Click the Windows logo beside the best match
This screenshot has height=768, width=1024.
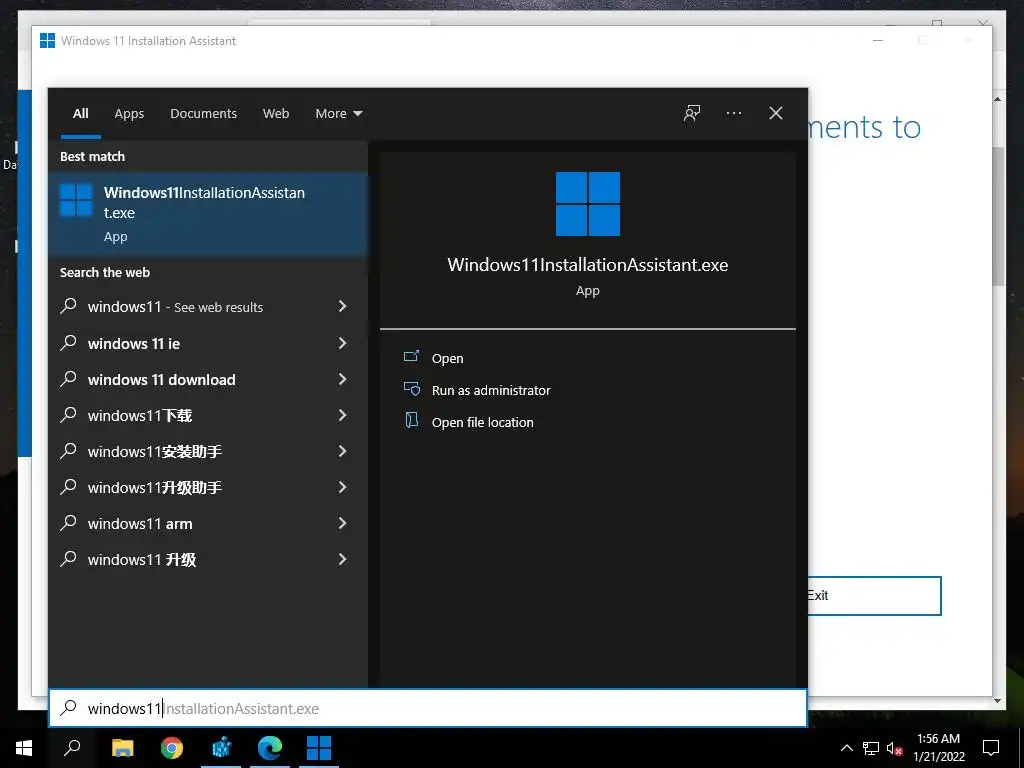tap(76, 200)
